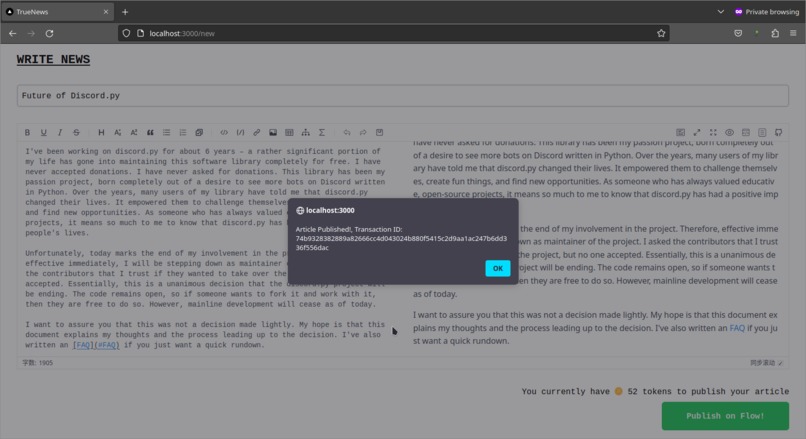Open the Mermaid diagram dropdown
This screenshot has width=806, height=439.
pos(306,133)
